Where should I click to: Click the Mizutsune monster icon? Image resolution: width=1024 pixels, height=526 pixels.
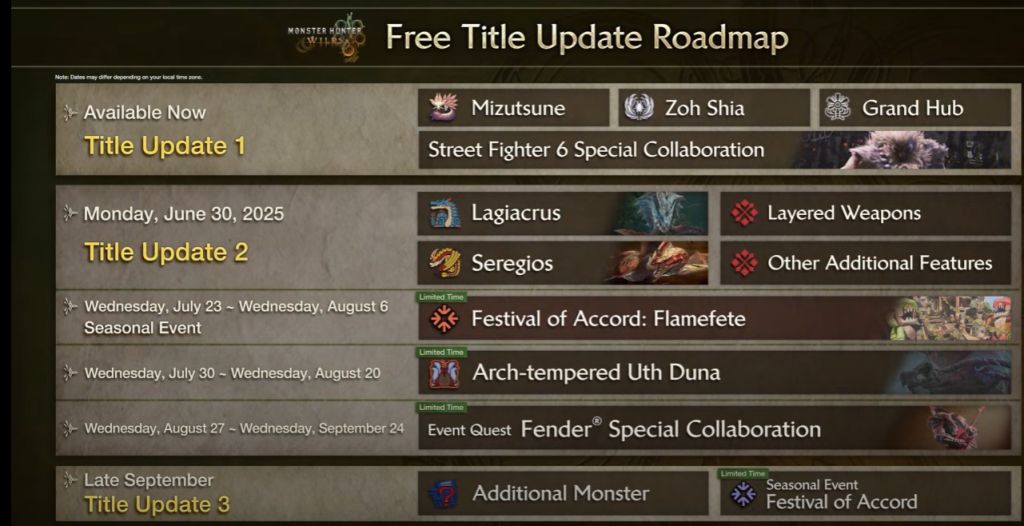coord(443,107)
